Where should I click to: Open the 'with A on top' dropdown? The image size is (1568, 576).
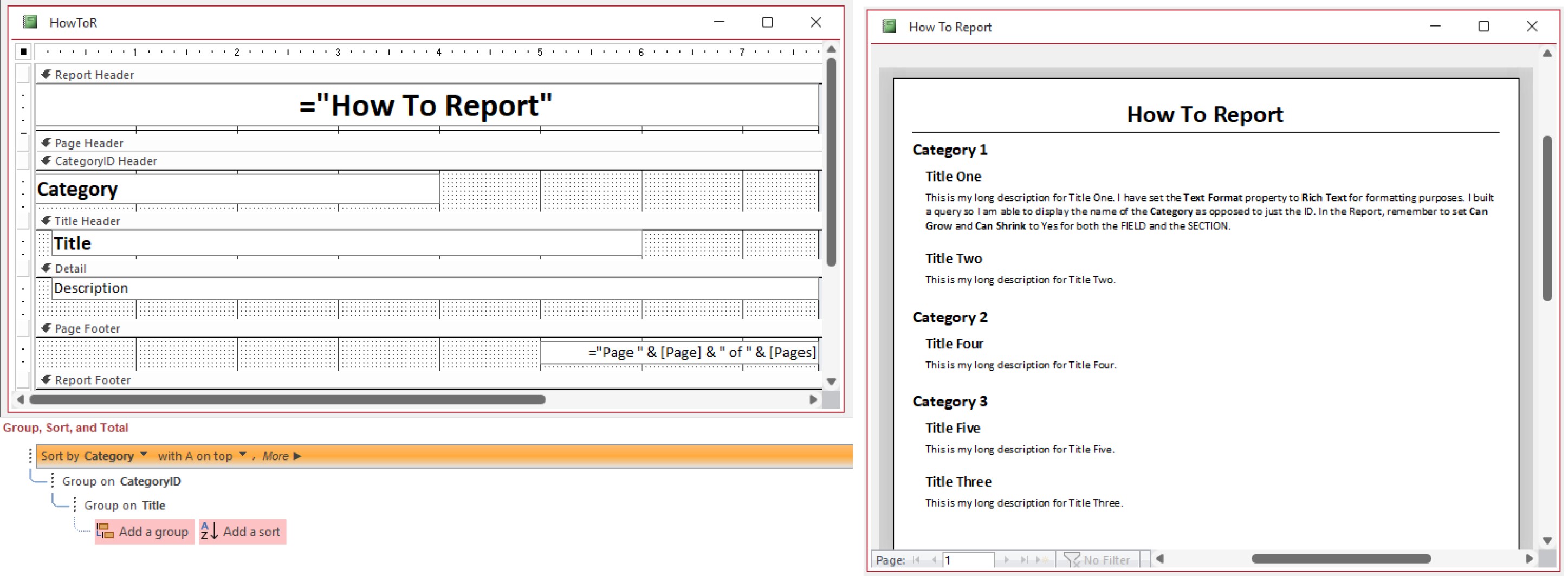pos(242,456)
